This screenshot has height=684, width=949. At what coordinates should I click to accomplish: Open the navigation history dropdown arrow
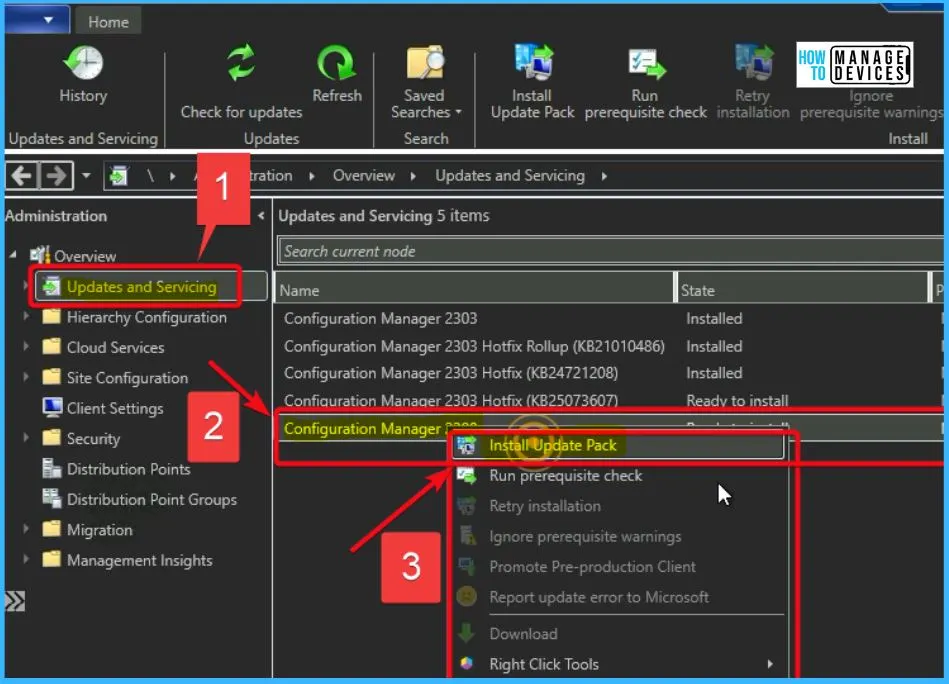click(86, 176)
